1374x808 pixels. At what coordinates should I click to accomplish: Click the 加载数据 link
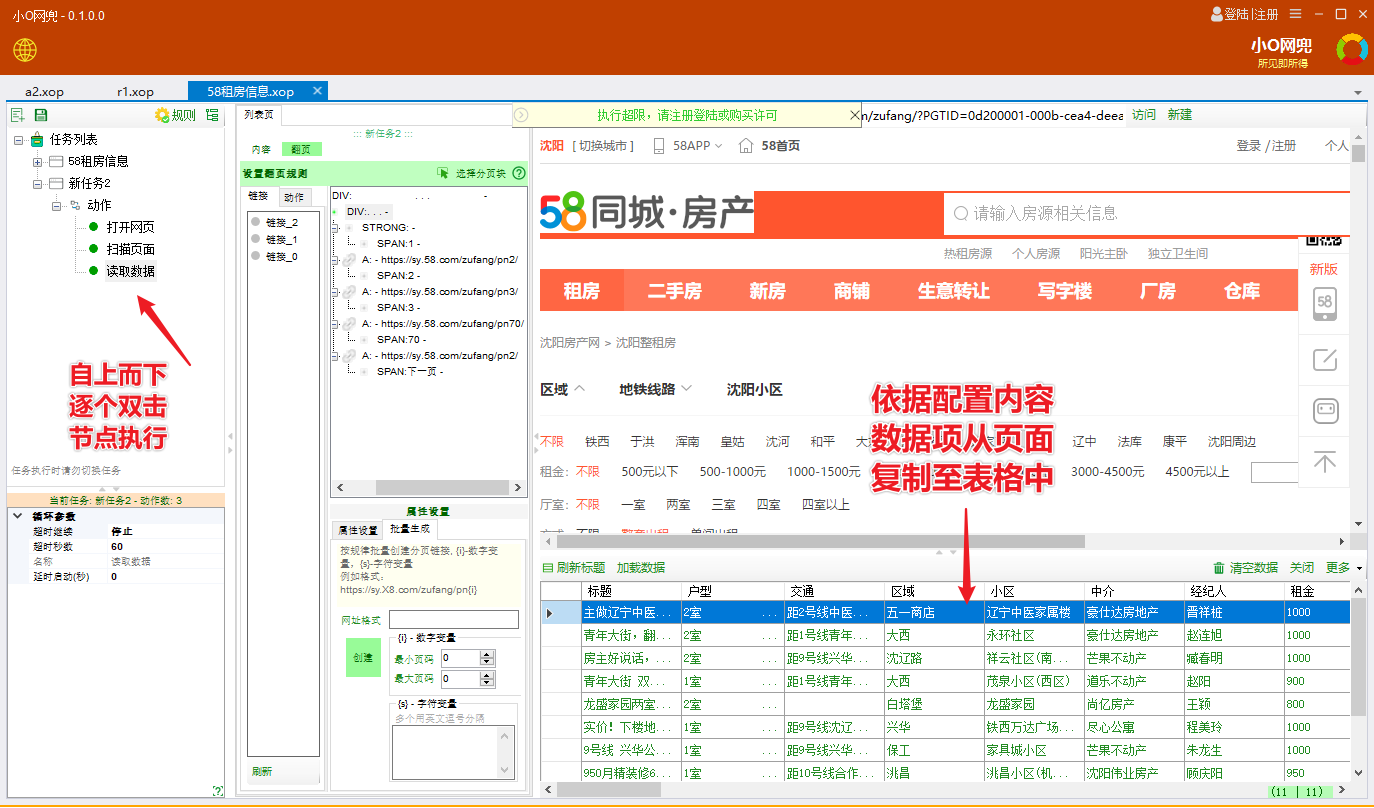point(640,568)
